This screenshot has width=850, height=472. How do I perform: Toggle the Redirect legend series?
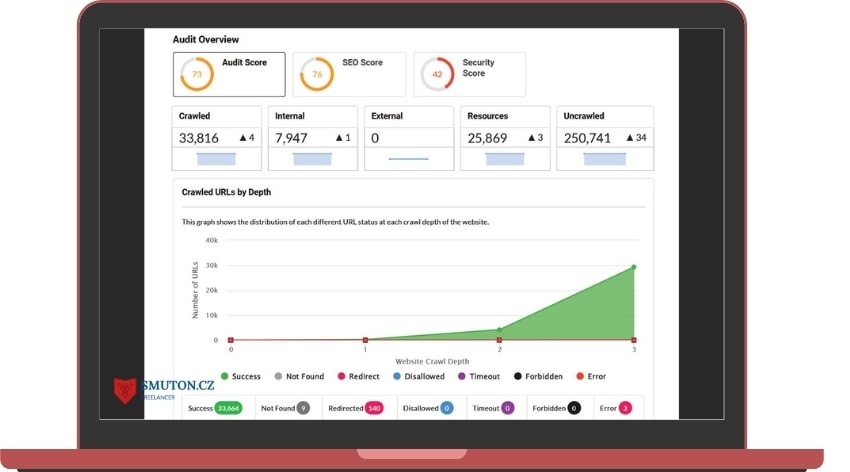[x=358, y=376]
